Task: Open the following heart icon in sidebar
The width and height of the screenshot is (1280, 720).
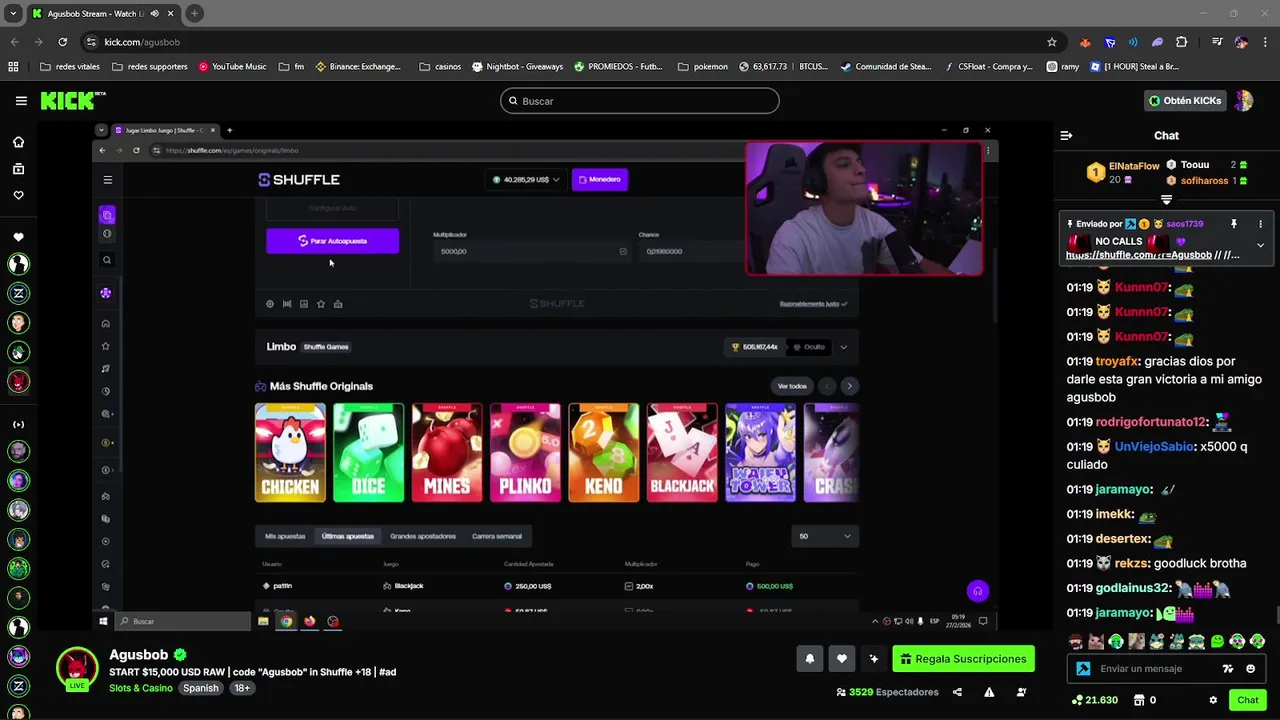Action: click(x=18, y=195)
